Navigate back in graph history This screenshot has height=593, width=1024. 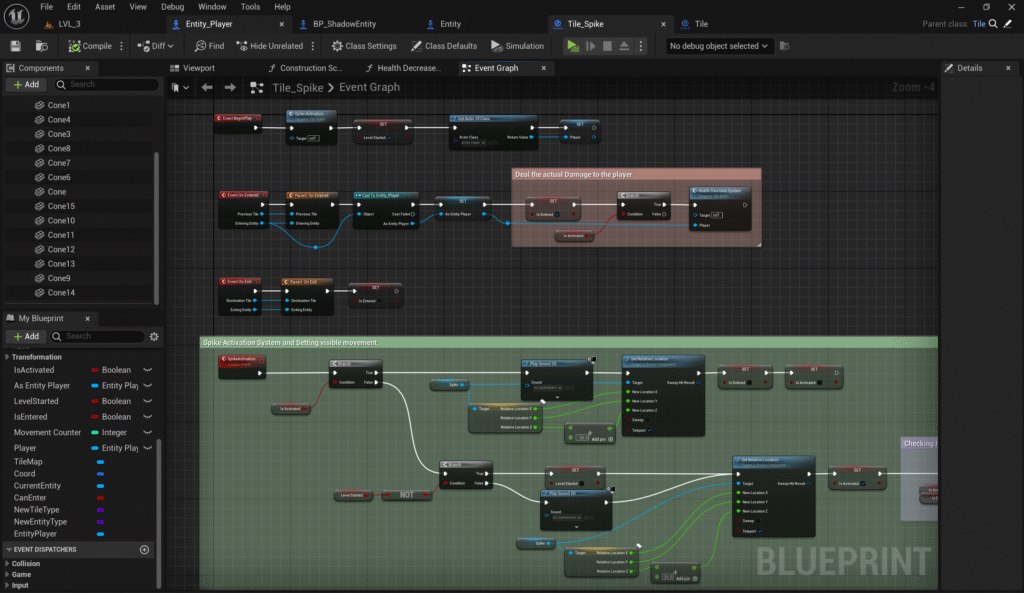[207, 88]
